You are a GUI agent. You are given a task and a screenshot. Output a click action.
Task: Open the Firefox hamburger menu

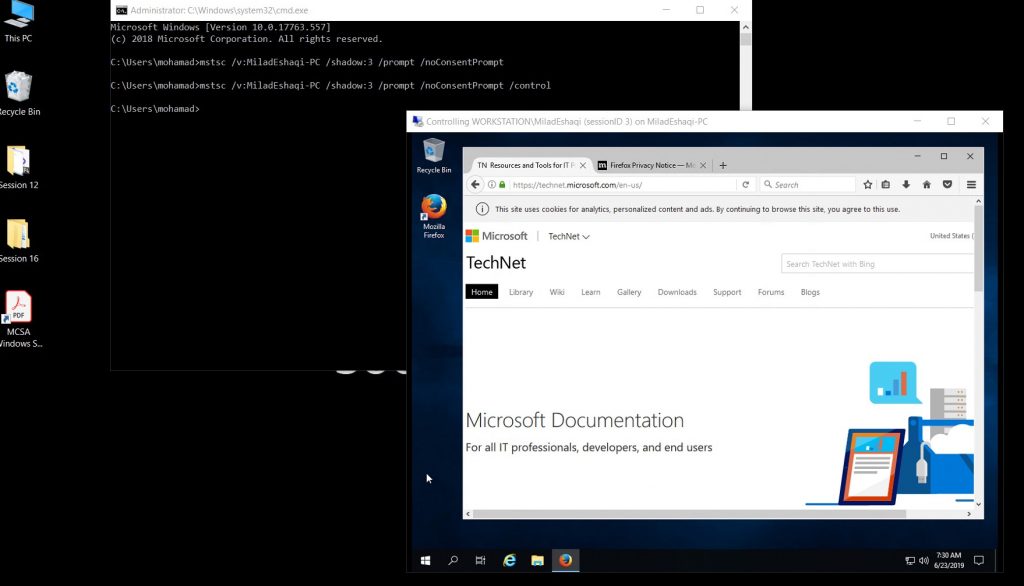click(971, 185)
